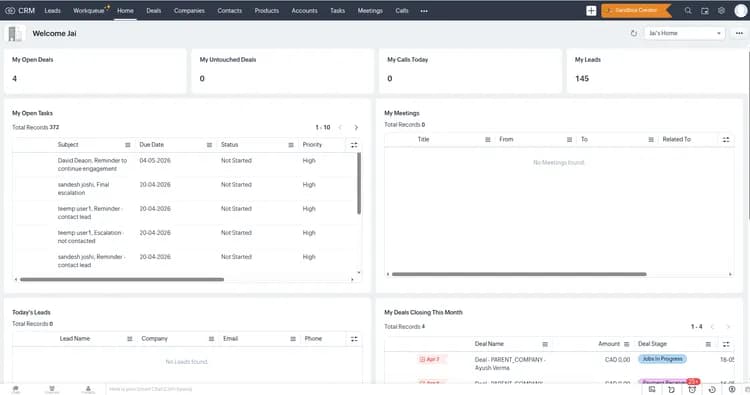The height and width of the screenshot is (395, 750).
Task: Go to next page of My Open Tasks
Action: tap(356, 128)
